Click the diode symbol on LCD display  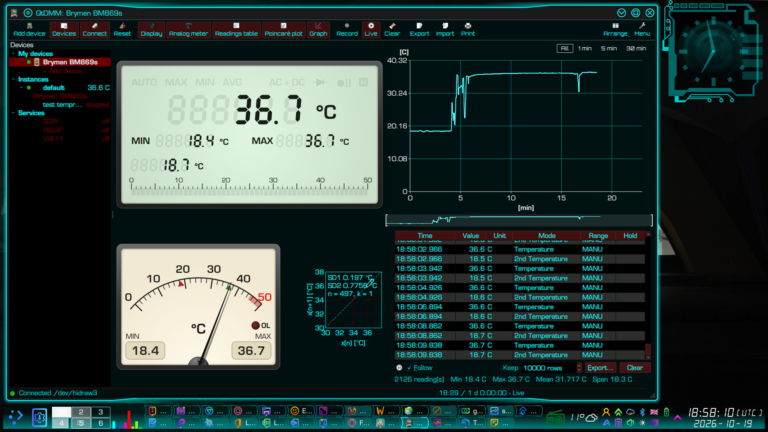[321, 82]
